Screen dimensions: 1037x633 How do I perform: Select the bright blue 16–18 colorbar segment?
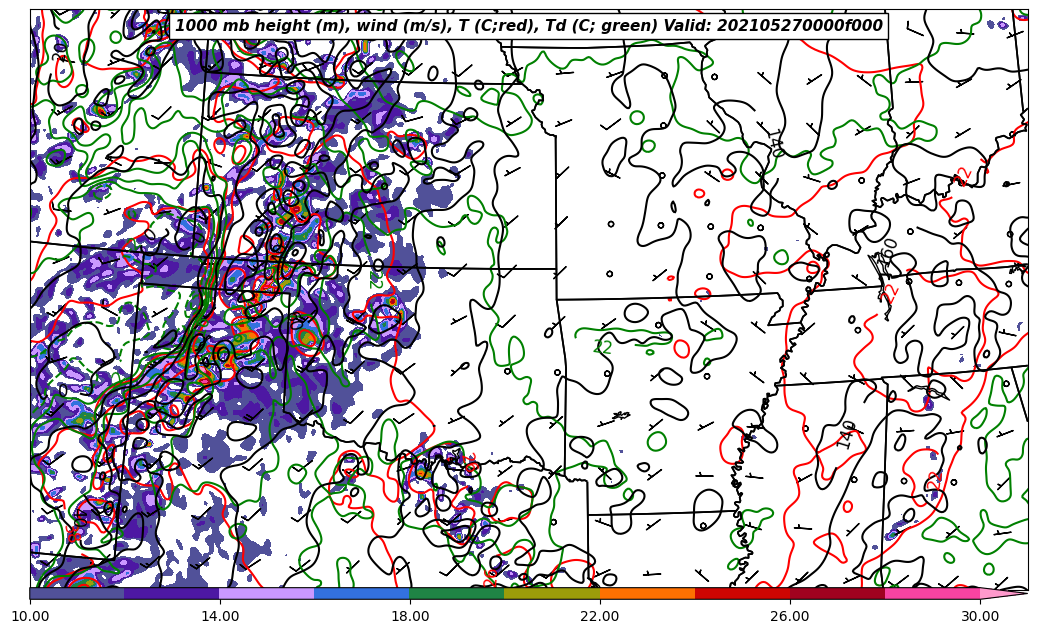click(x=362, y=593)
